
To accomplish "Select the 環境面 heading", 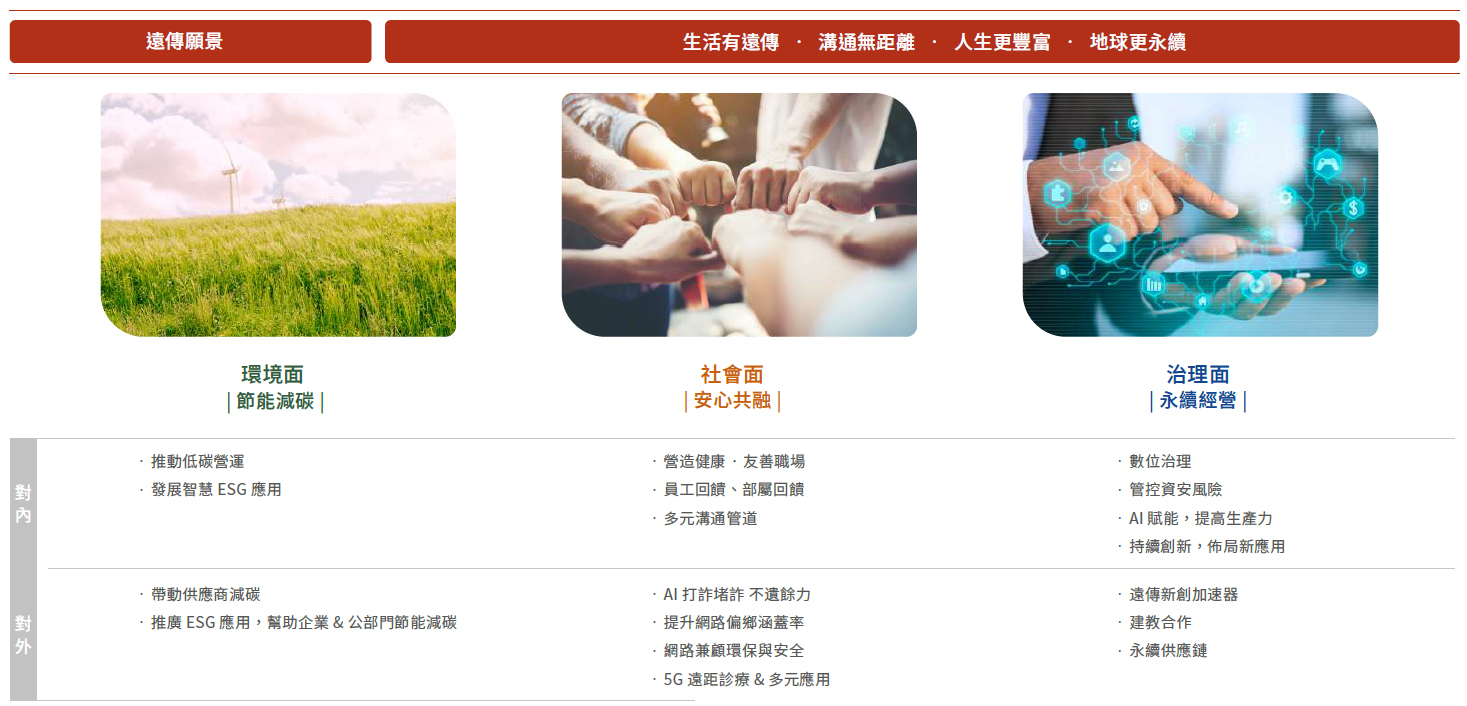I will pyautogui.click(x=272, y=375).
